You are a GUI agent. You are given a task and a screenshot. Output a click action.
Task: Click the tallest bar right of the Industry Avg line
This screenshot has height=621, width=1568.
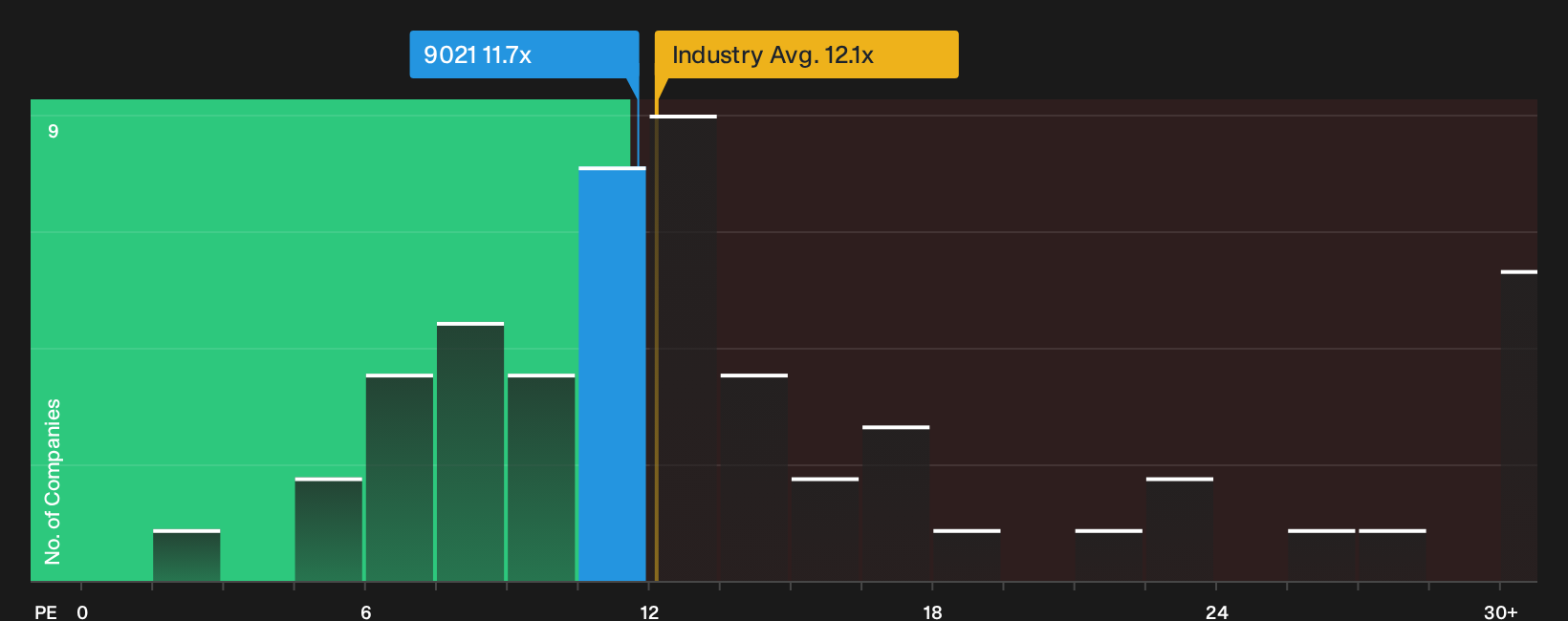pyautogui.click(x=683, y=348)
